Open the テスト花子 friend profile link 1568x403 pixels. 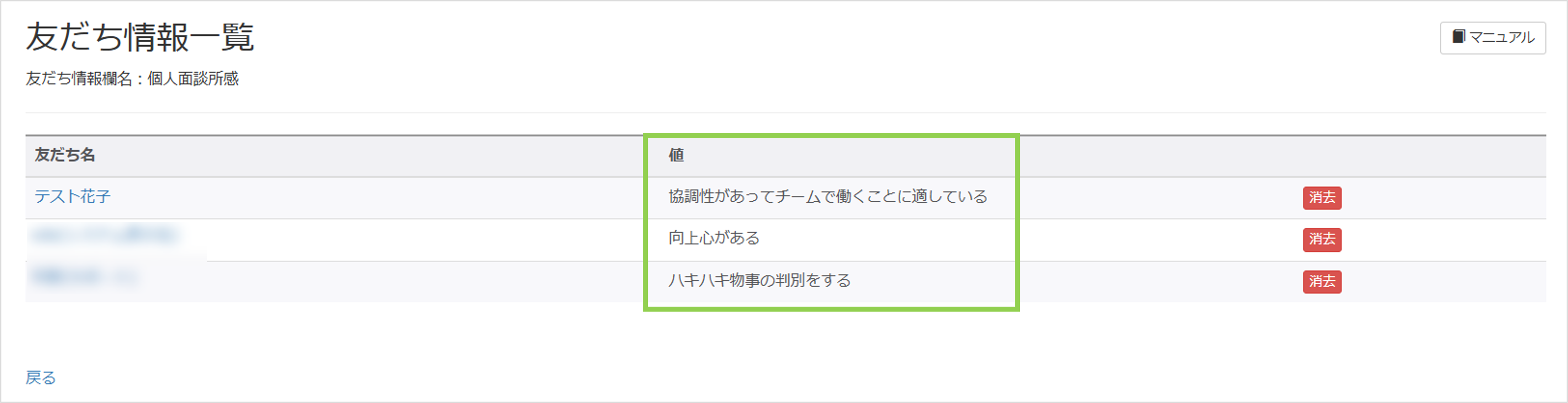73,197
